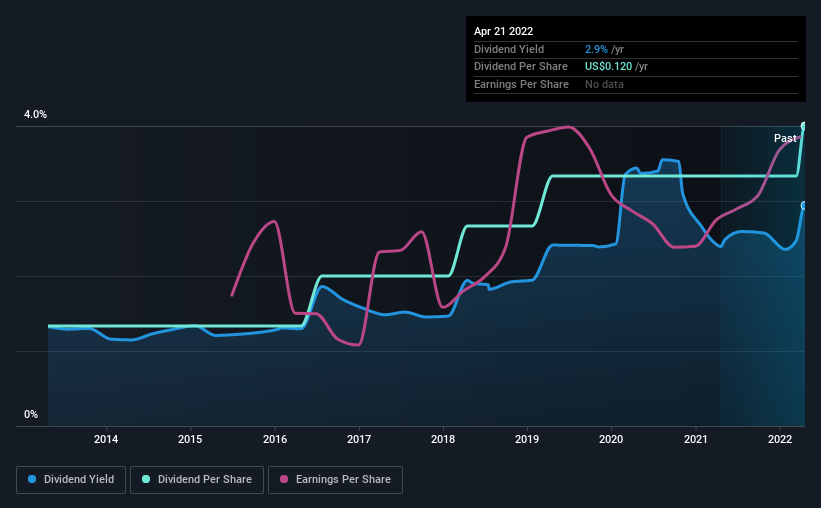Select the 2015 x-axis year label
Viewport: 821px width, 508px height.
190,439
